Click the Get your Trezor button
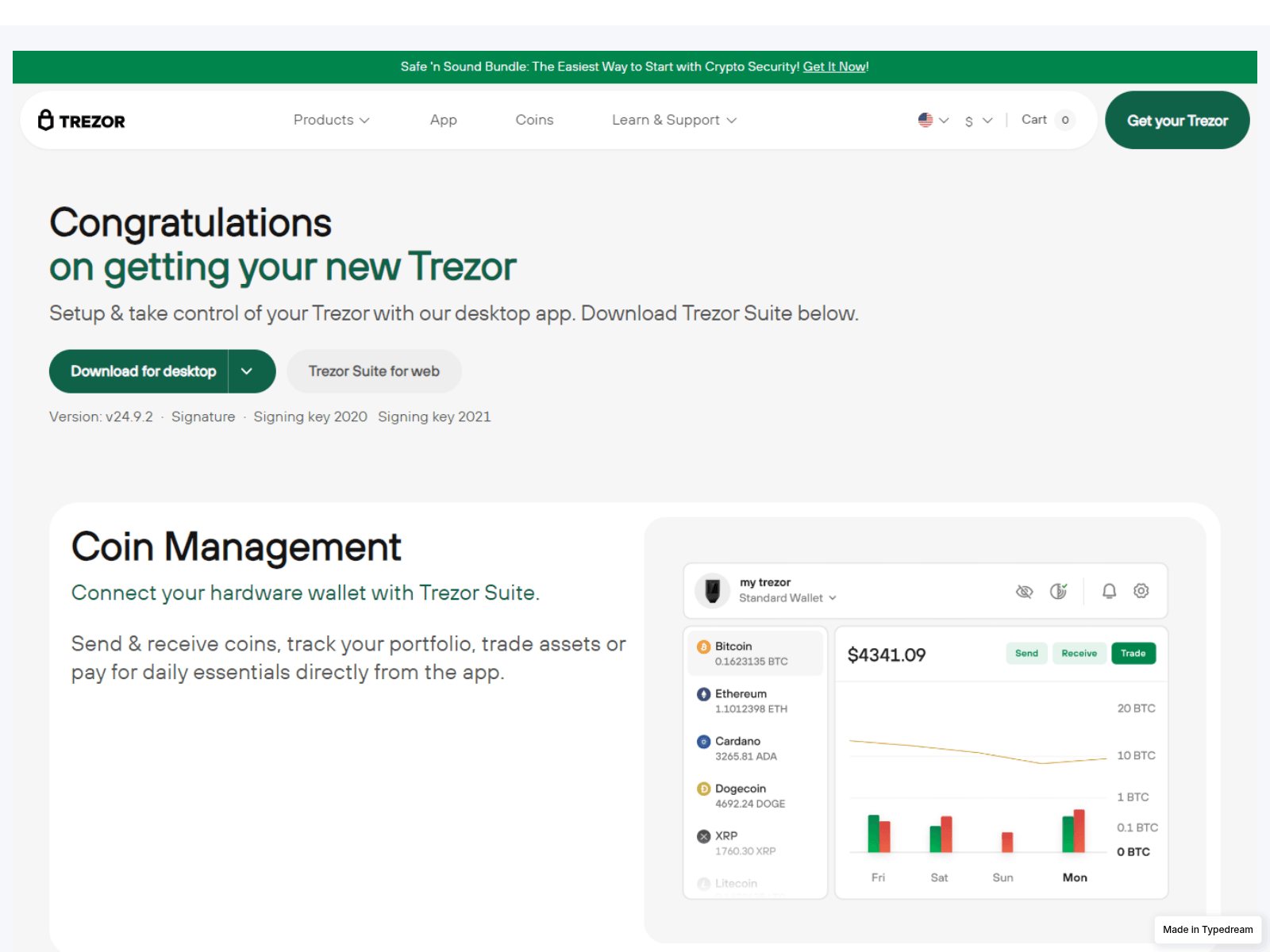Viewport: 1270px width, 952px height. (1177, 120)
